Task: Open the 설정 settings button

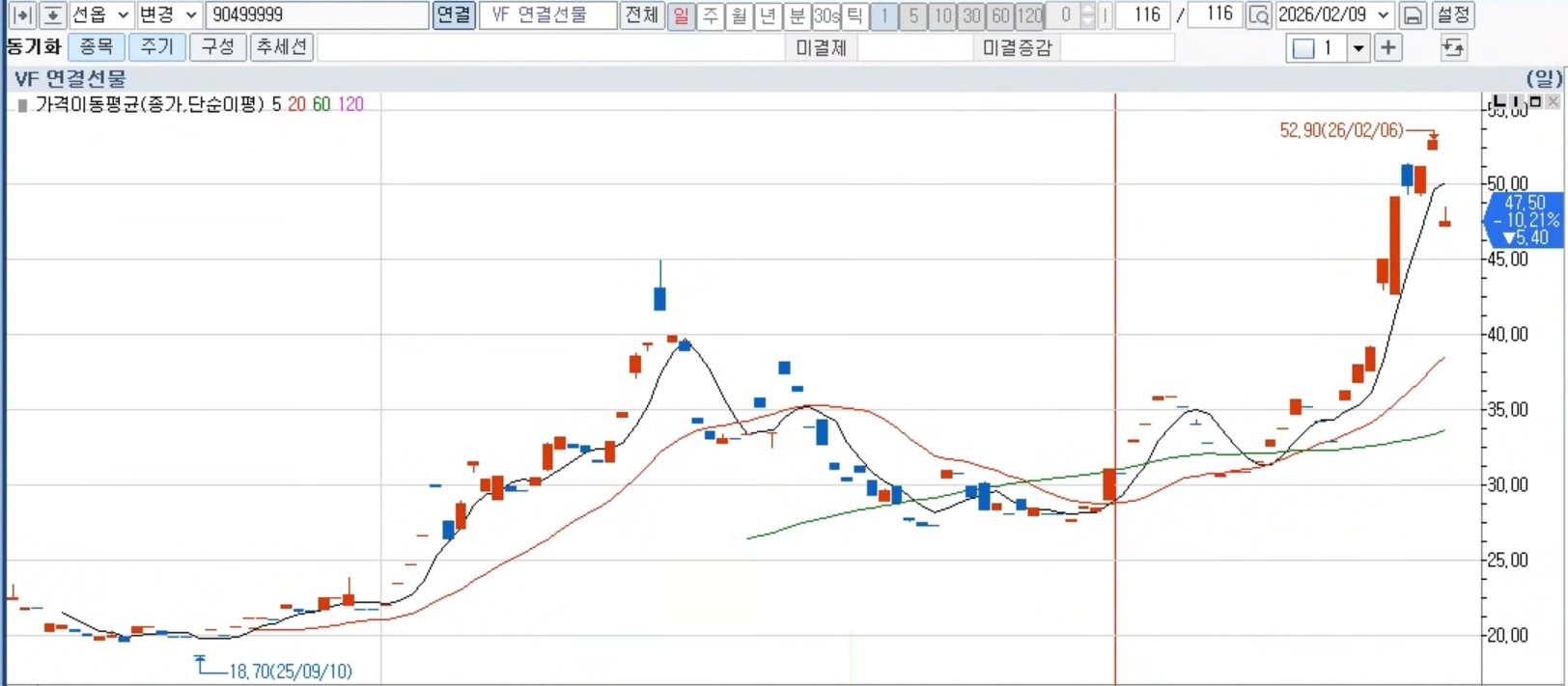Action: click(x=1453, y=15)
